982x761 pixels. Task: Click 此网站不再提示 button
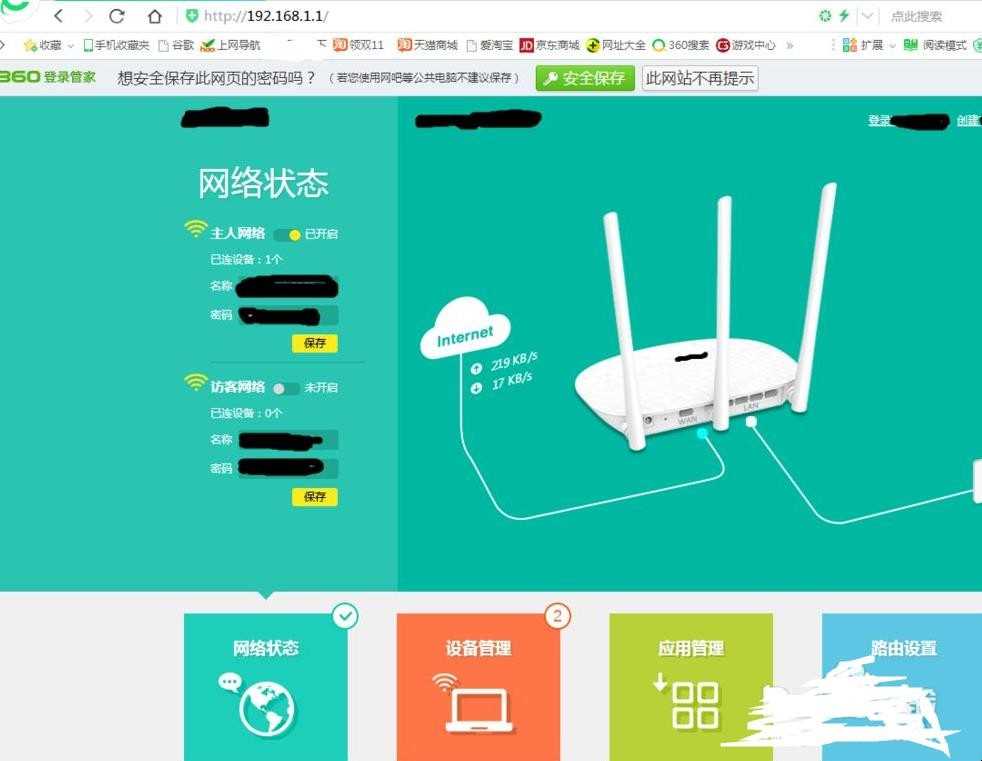pos(700,78)
